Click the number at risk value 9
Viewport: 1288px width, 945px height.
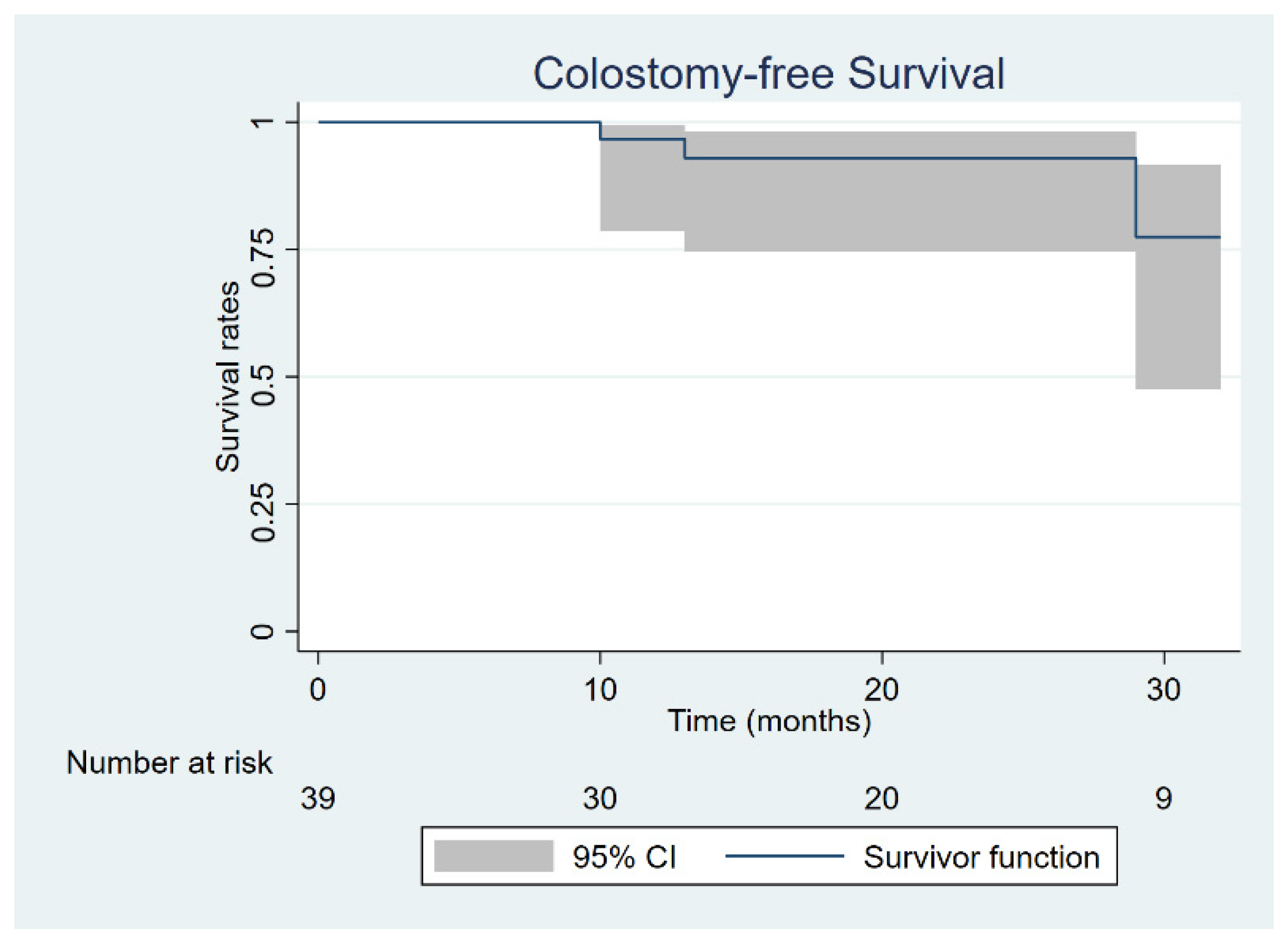pos(1163,799)
